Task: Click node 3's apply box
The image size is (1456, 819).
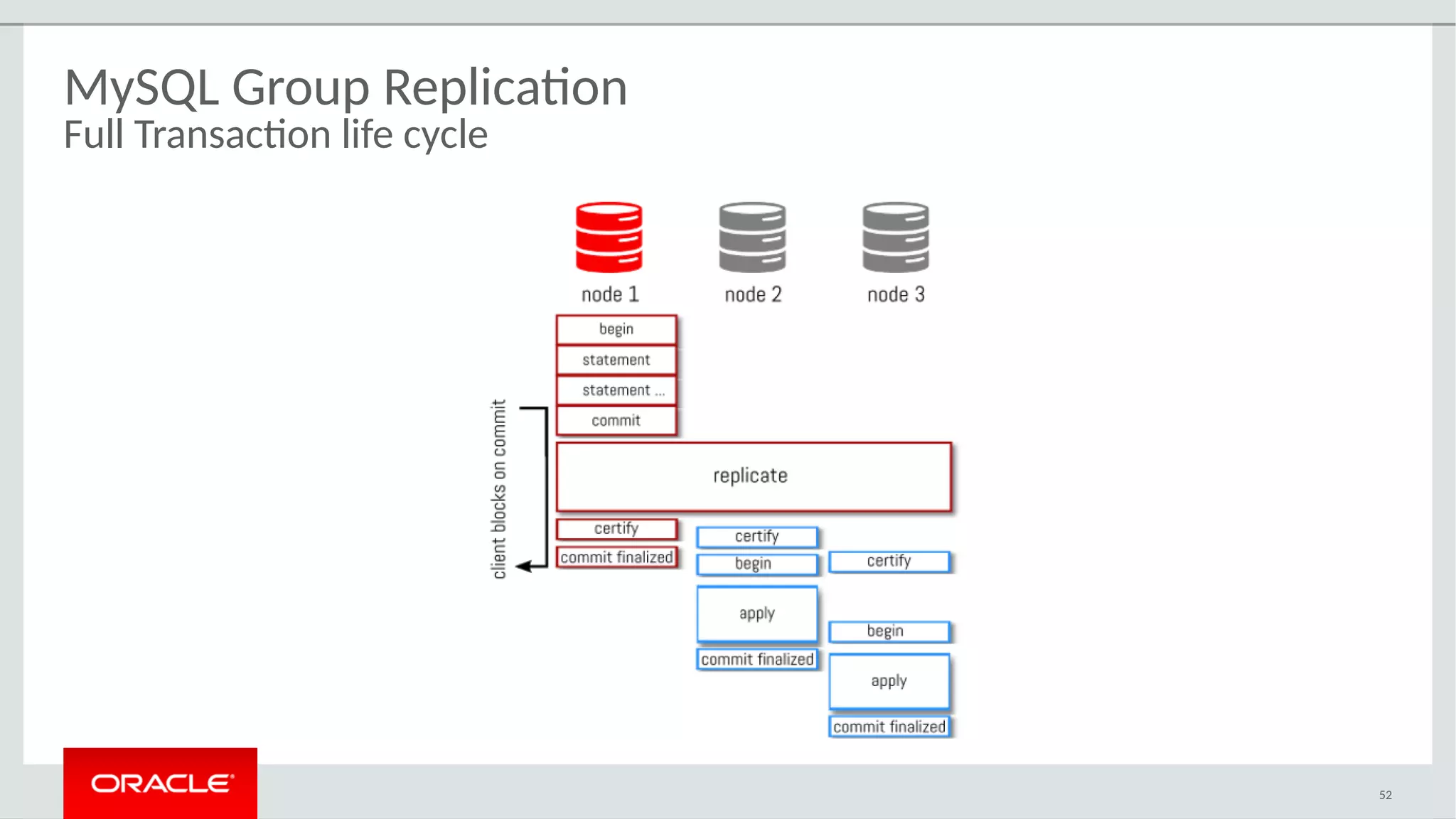Action: (x=889, y=681)
